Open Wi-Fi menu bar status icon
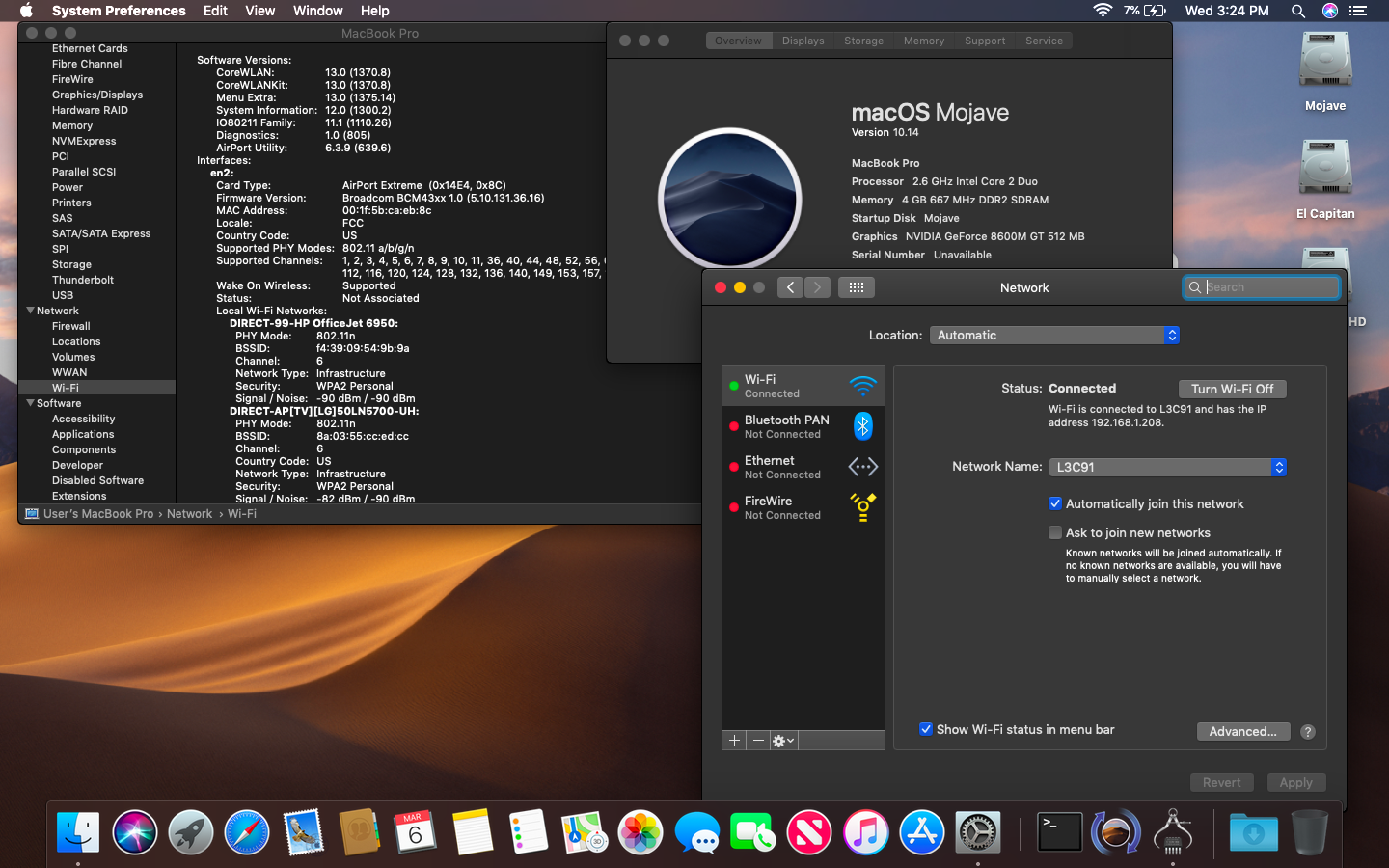The height and width of the screenshot is (868, 1389). [1102, 11]
